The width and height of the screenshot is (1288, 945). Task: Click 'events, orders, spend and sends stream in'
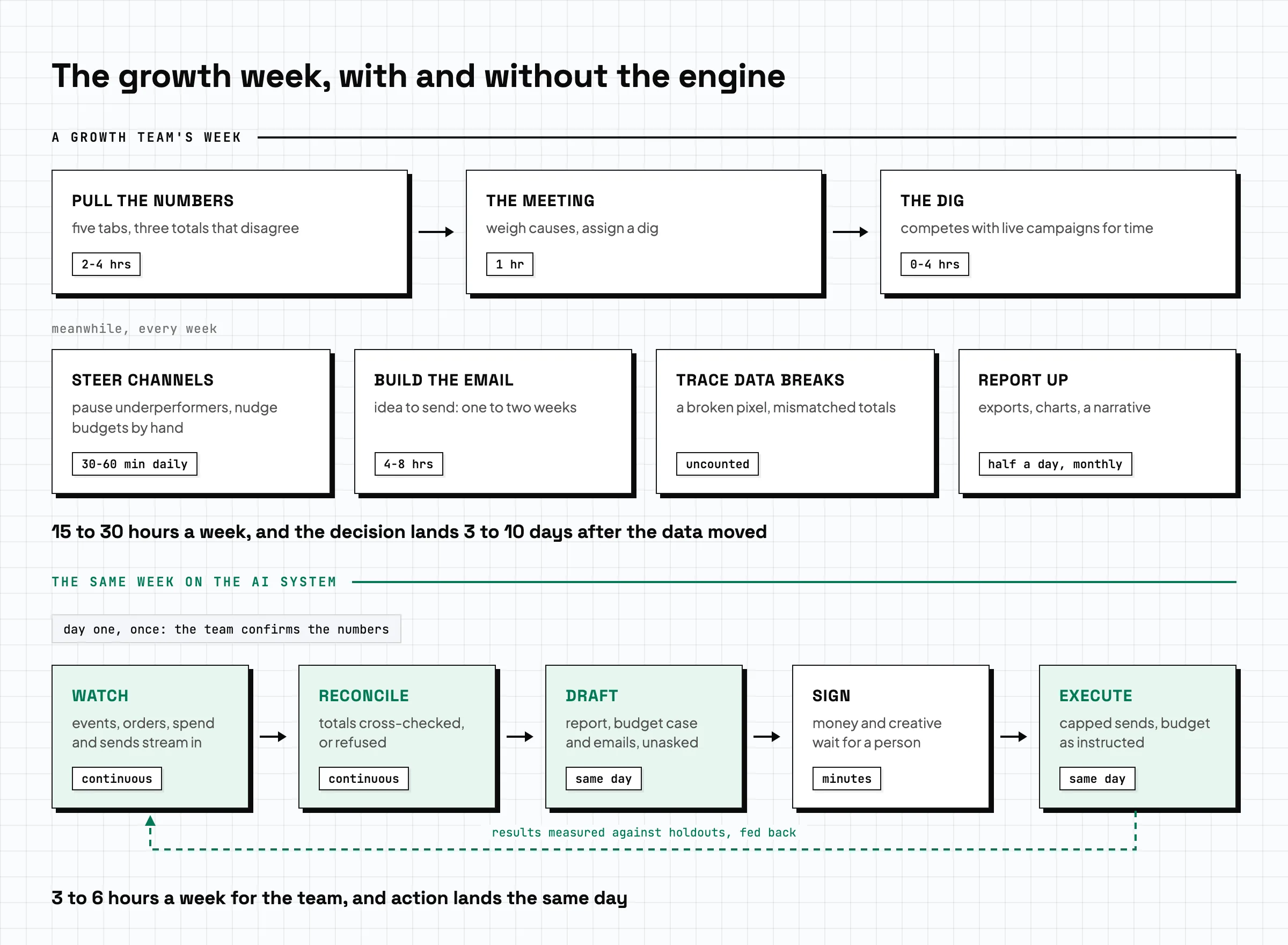tap(143, 733)
